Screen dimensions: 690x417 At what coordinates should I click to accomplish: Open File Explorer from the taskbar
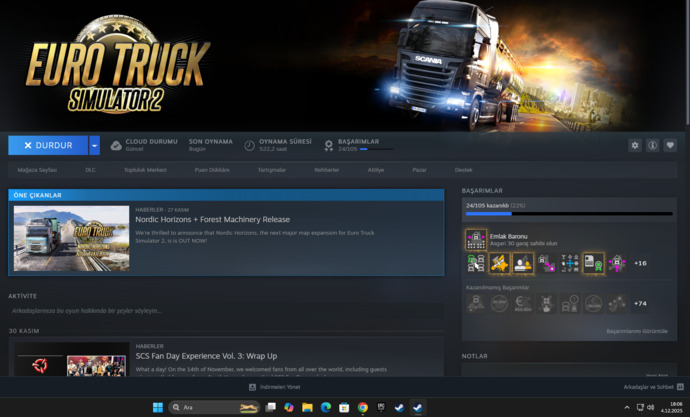(307, 407)
